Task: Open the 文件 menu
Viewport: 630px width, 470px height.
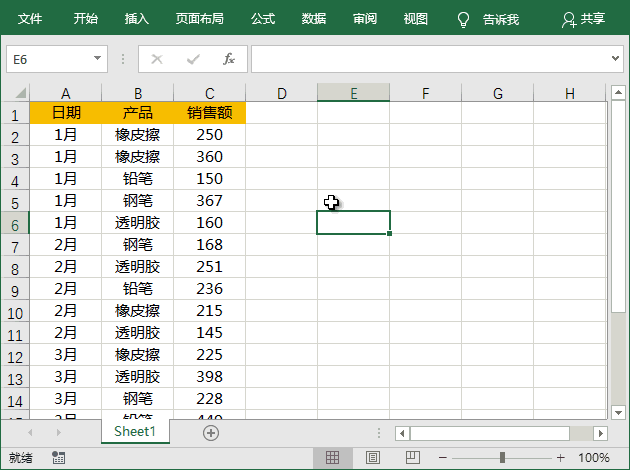Action: pyautogui.click(x=30, y=18)
